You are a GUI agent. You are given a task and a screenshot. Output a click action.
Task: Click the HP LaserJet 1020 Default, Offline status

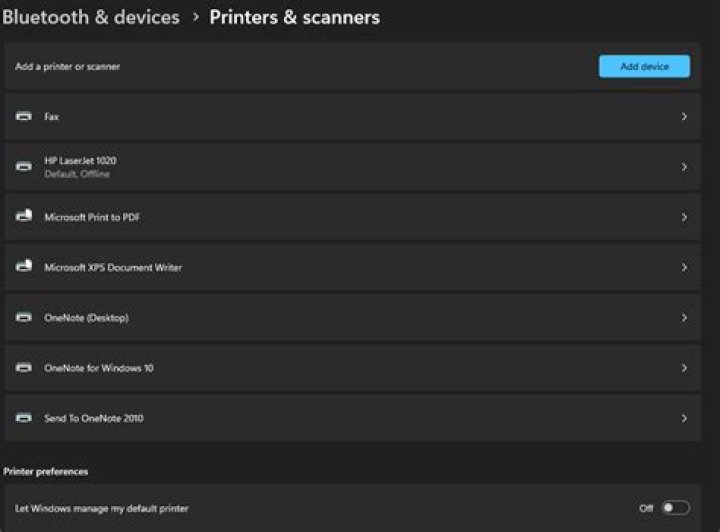pos(77,174)
